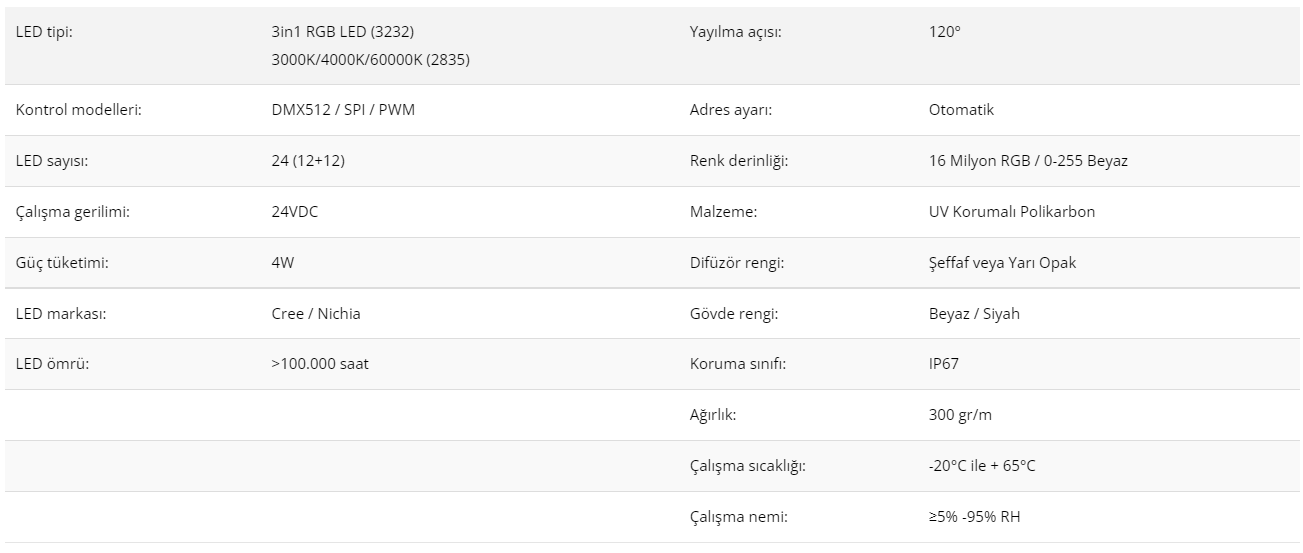This screenshot has height=553, width=1303.
Task: Click the "Güç tüketimi:" label
Action: (x=62, y=263)
